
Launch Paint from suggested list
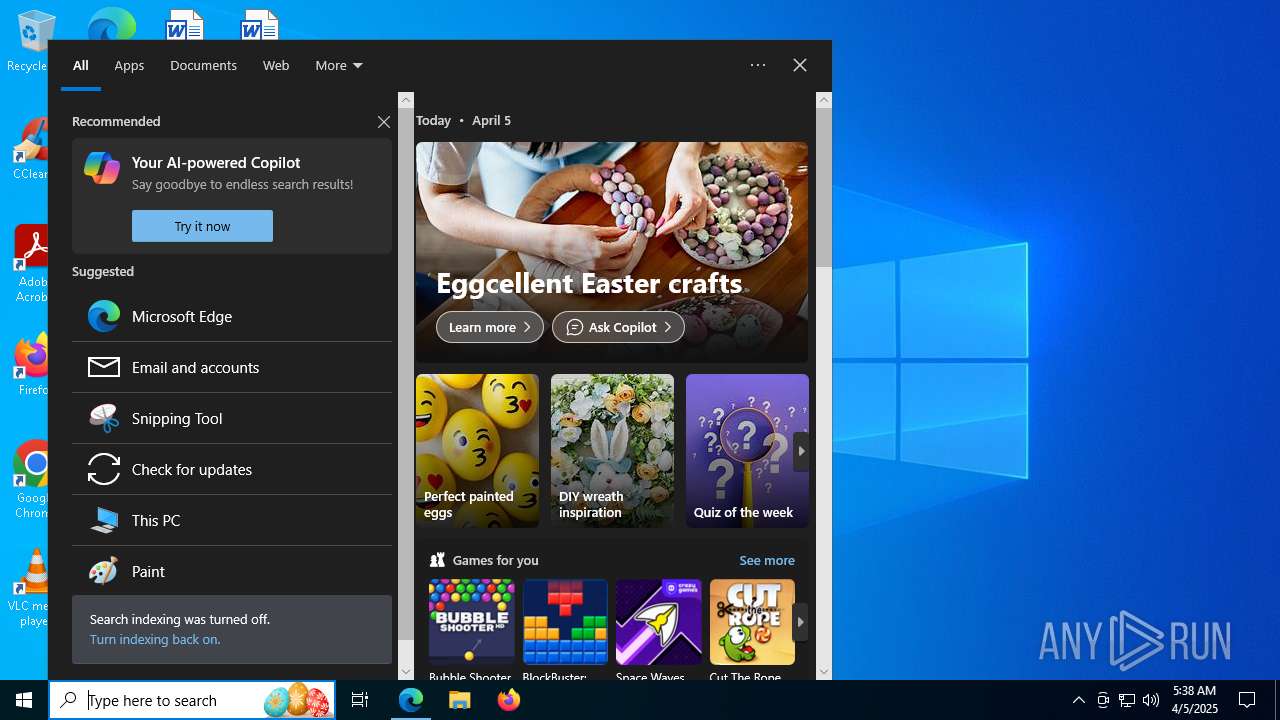[232, 571]
